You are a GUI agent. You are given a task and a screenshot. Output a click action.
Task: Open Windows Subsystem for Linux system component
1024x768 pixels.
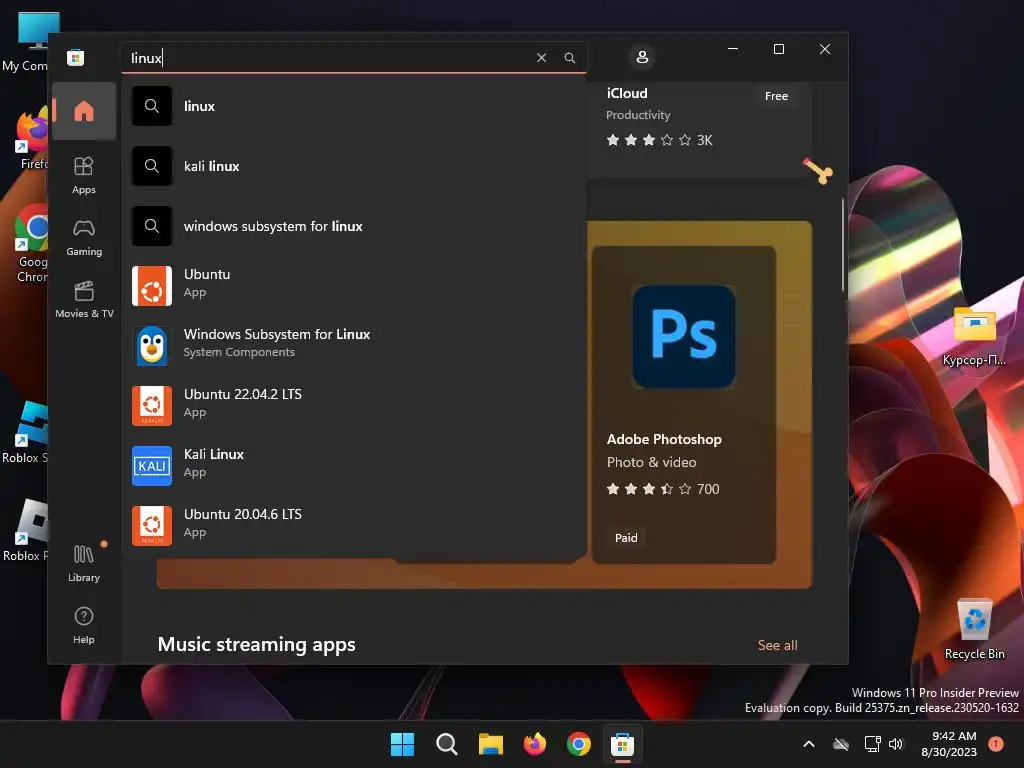pyautogui.click(x=354, y=345)
